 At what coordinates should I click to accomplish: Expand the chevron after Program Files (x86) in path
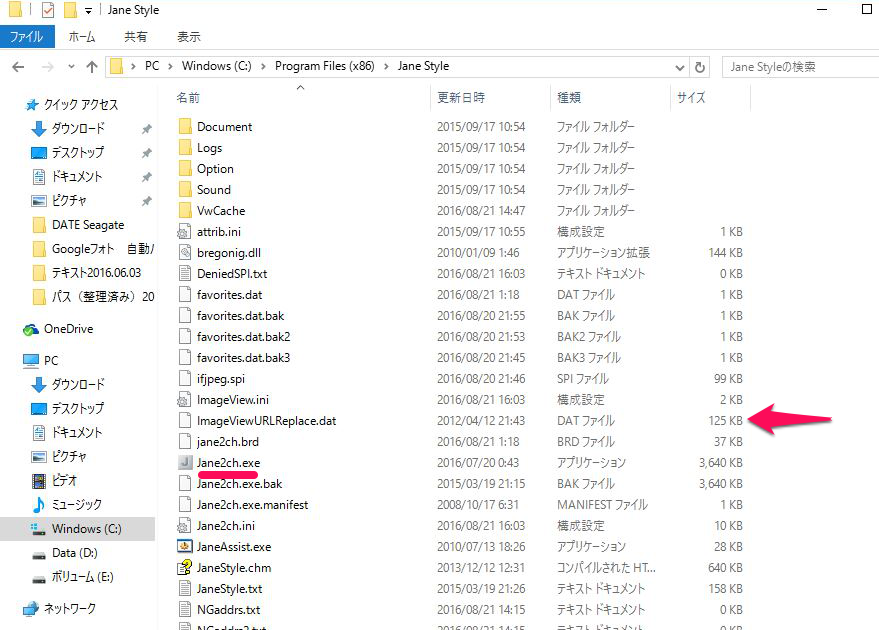(x=386, y=67)
